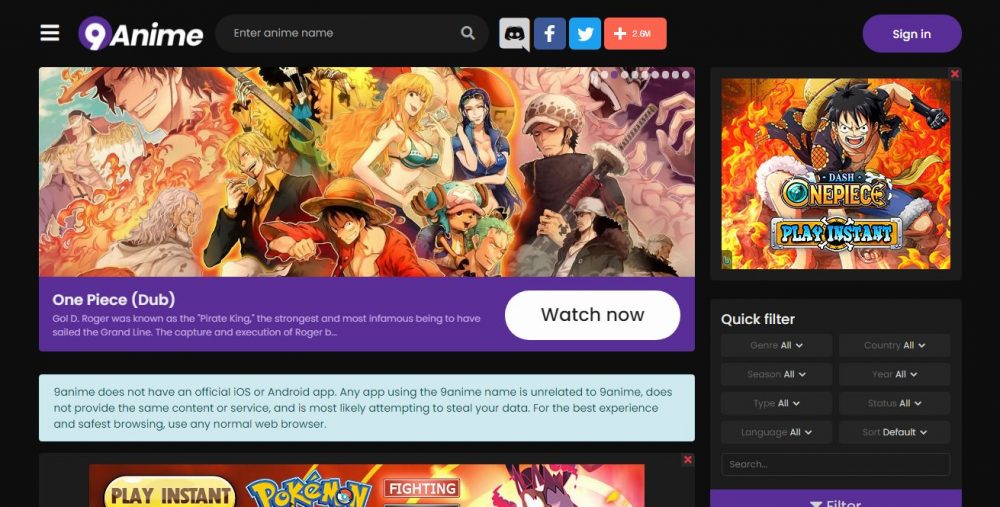Image resolution: width=1000 pixels, height=507 pixels.
Task: Expand the Sort Default dropdown
Action: pyautogui.click(x=894, y=432)
